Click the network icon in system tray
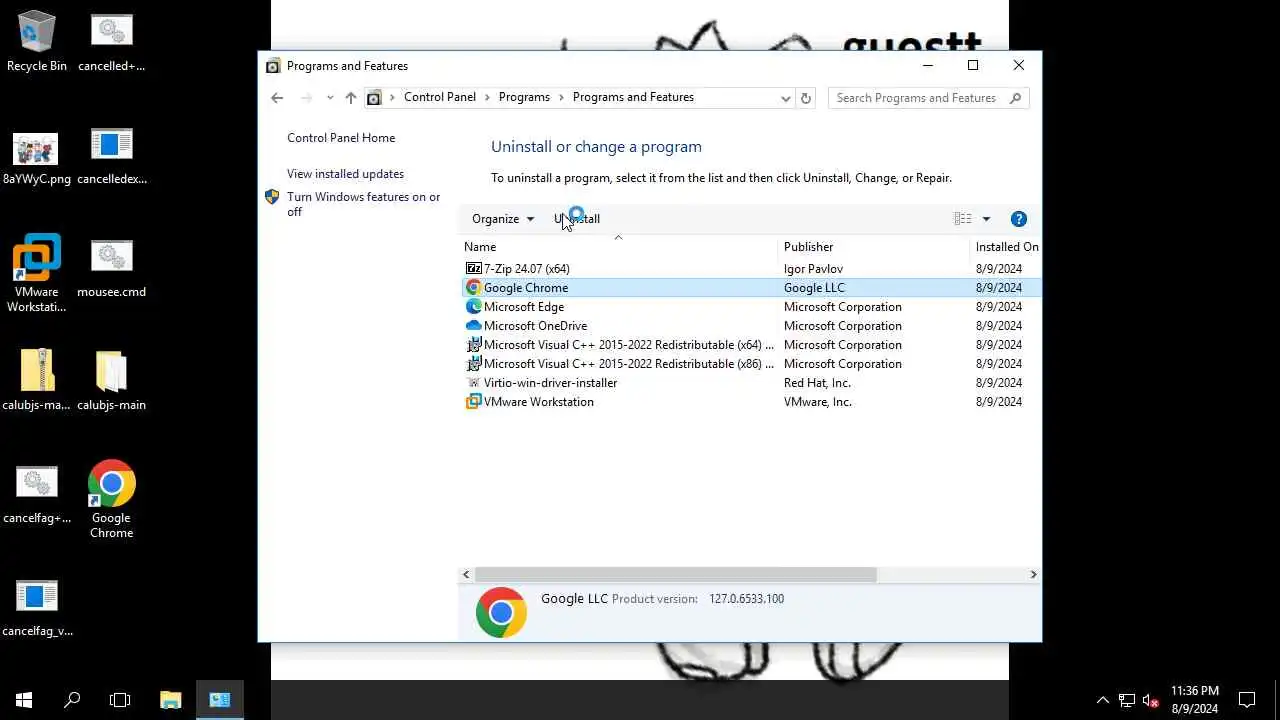Image resolution: width=1280 pixels, height=720 pixels. 1127,700
